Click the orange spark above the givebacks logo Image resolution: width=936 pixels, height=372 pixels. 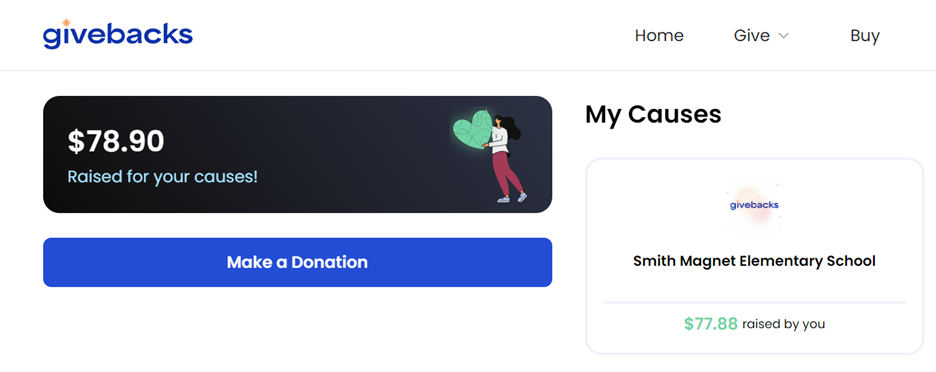66,23
